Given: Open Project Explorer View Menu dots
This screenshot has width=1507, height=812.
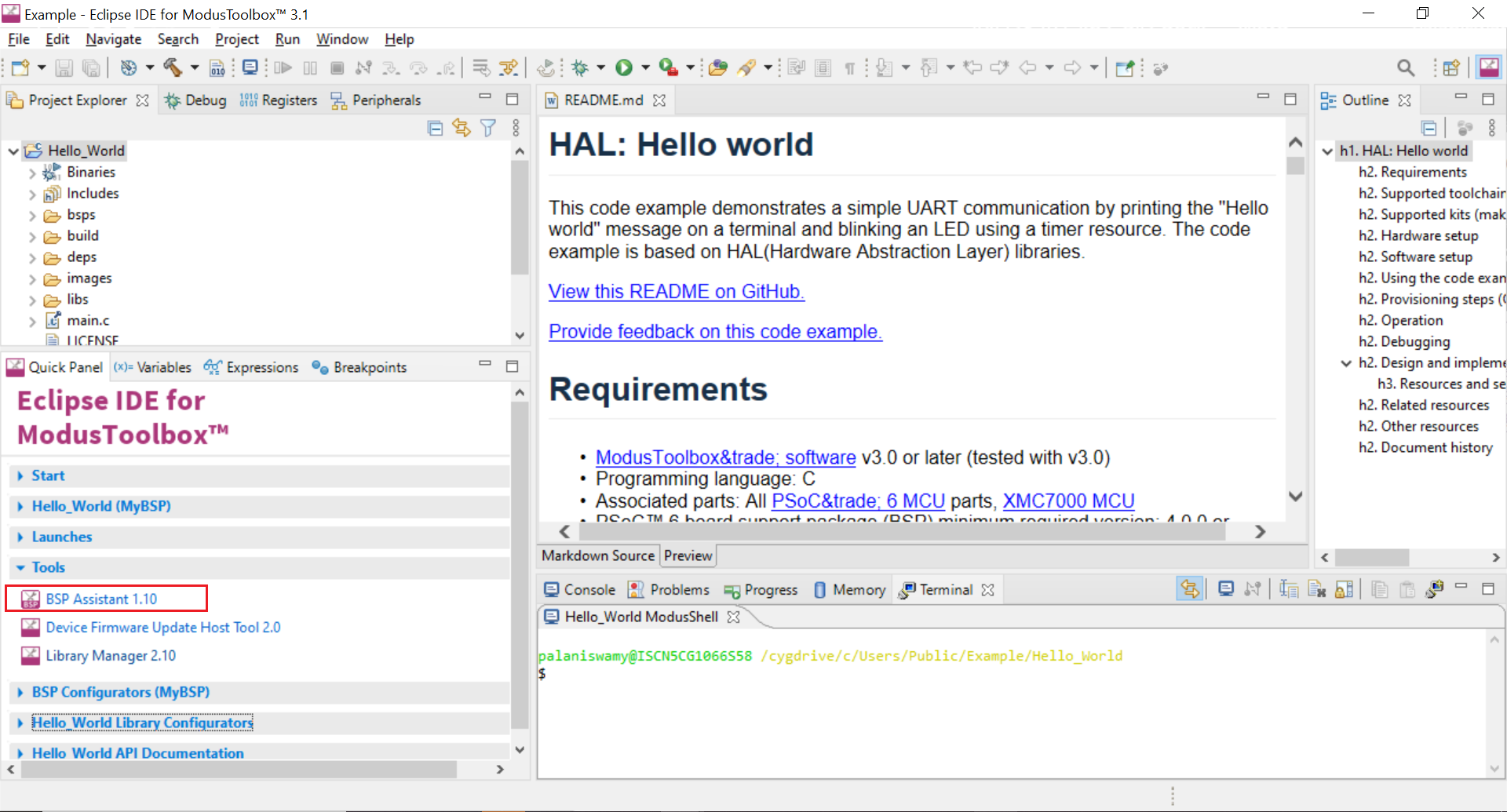Looking at the screenshot, I should coord(516,128).
